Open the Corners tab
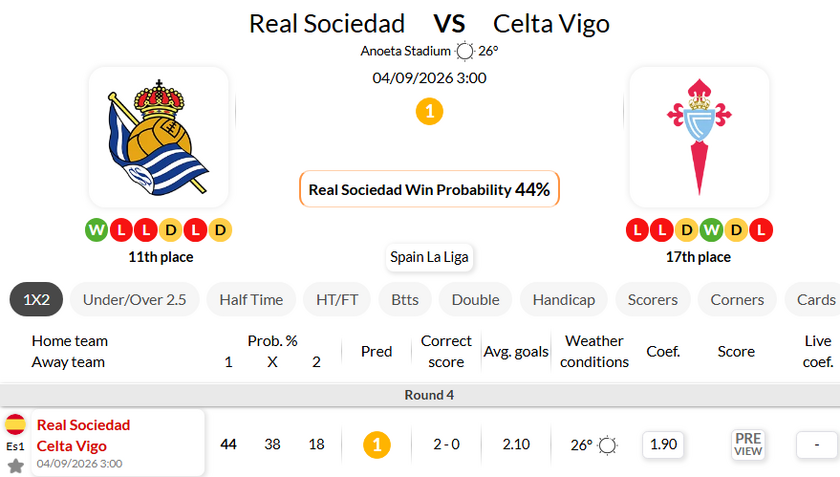 pyautogui.click(x=737, y=300)
